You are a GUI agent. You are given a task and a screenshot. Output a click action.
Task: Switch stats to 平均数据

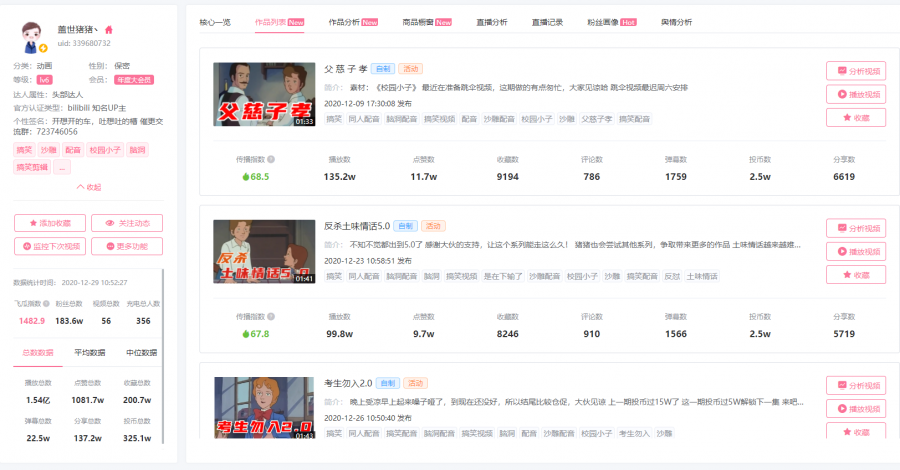tap(90, 352)
